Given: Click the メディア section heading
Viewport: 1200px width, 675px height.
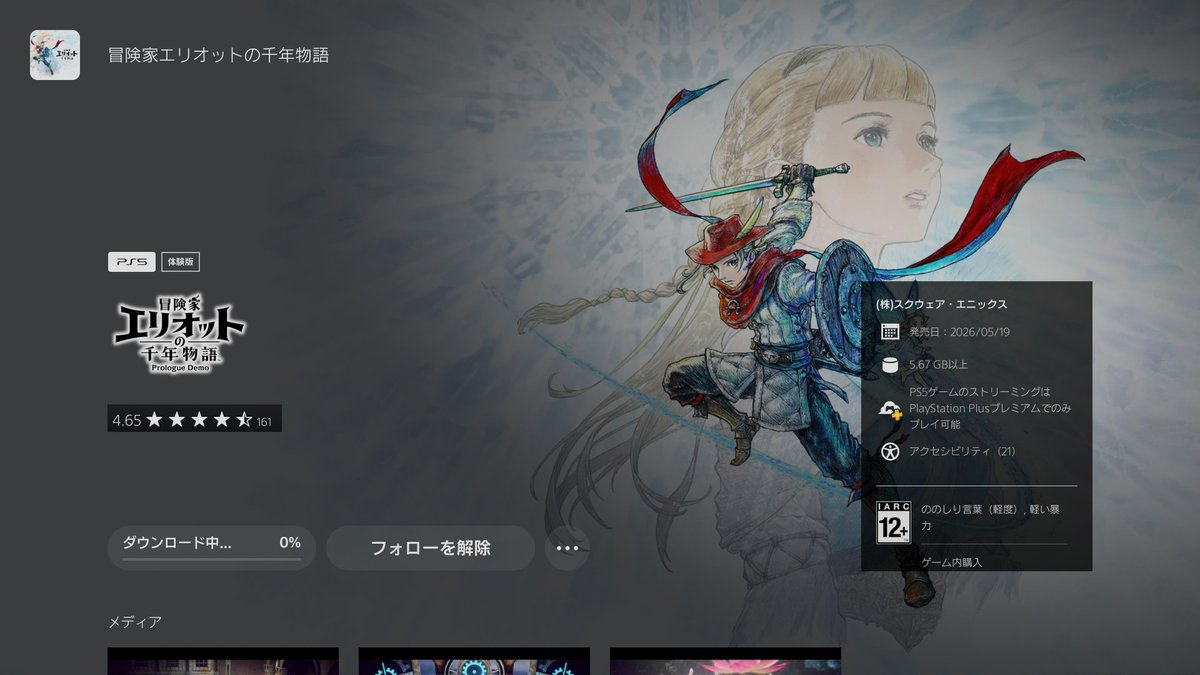Looking at the screenshot, I should [x=135, y=622].
